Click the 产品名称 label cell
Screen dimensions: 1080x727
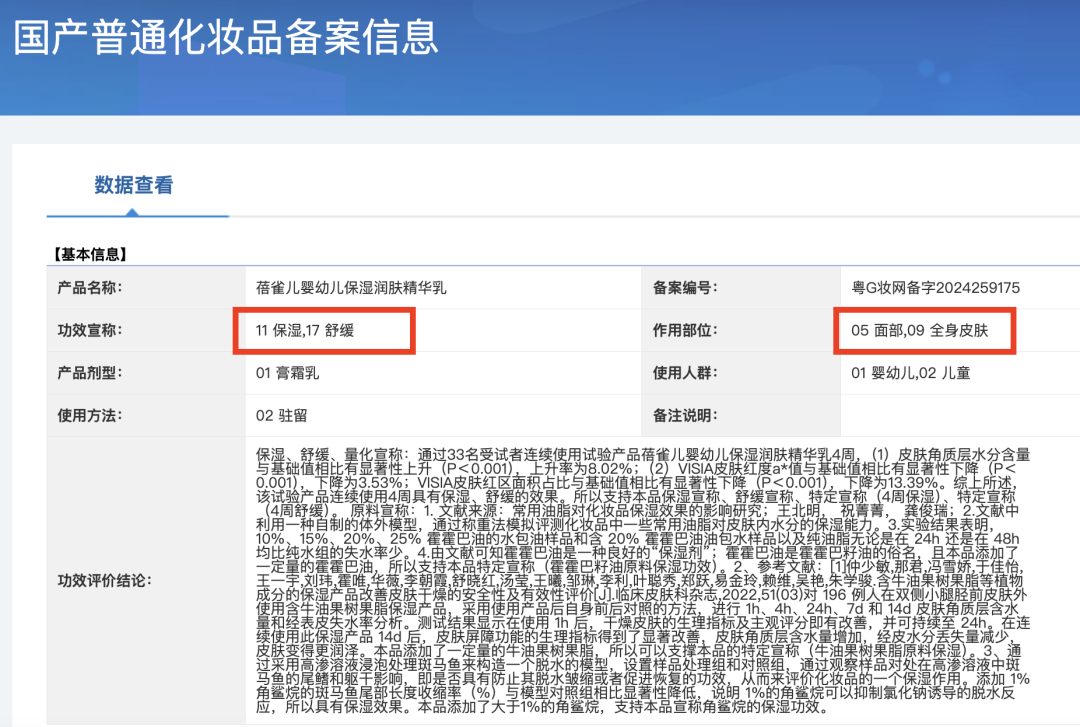pyautogui.click(x=146, y=287)
